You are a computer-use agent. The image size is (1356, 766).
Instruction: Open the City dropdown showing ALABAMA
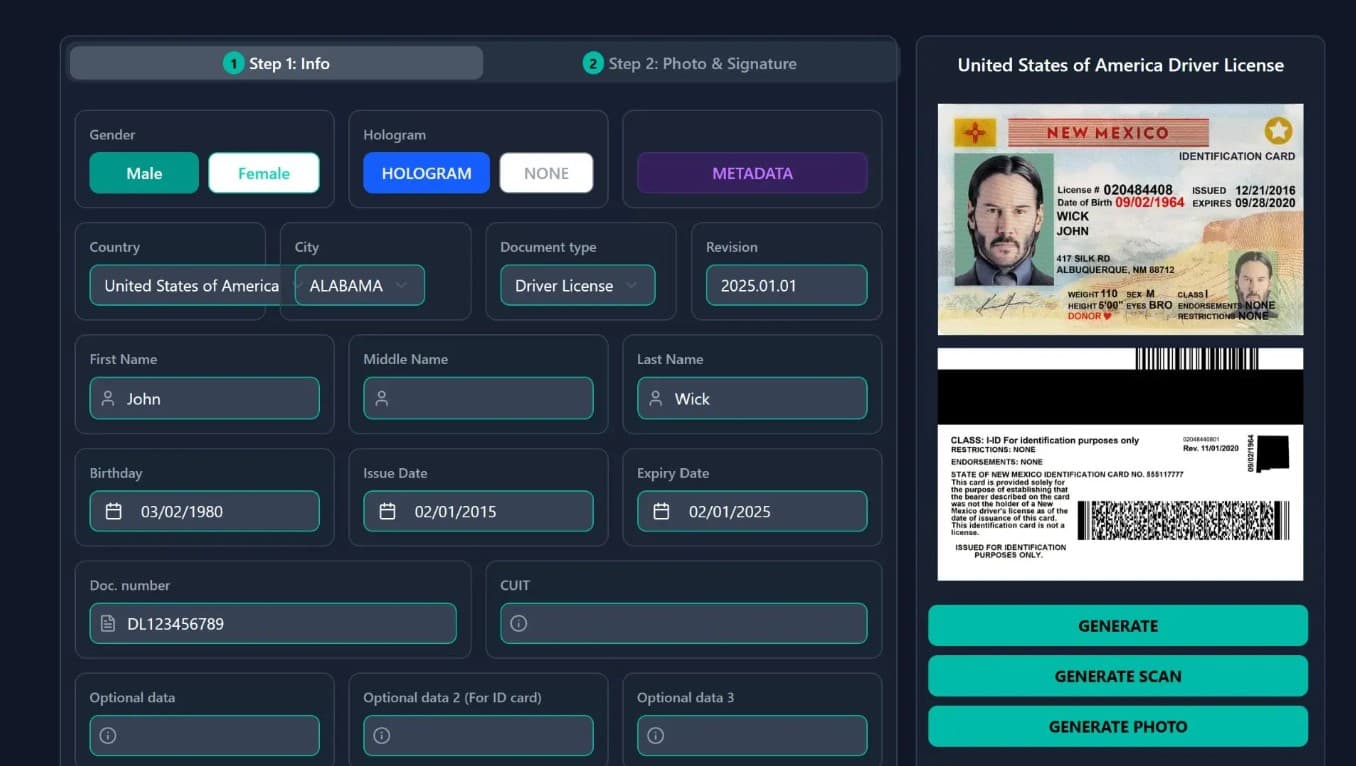(x=359, y=285)
